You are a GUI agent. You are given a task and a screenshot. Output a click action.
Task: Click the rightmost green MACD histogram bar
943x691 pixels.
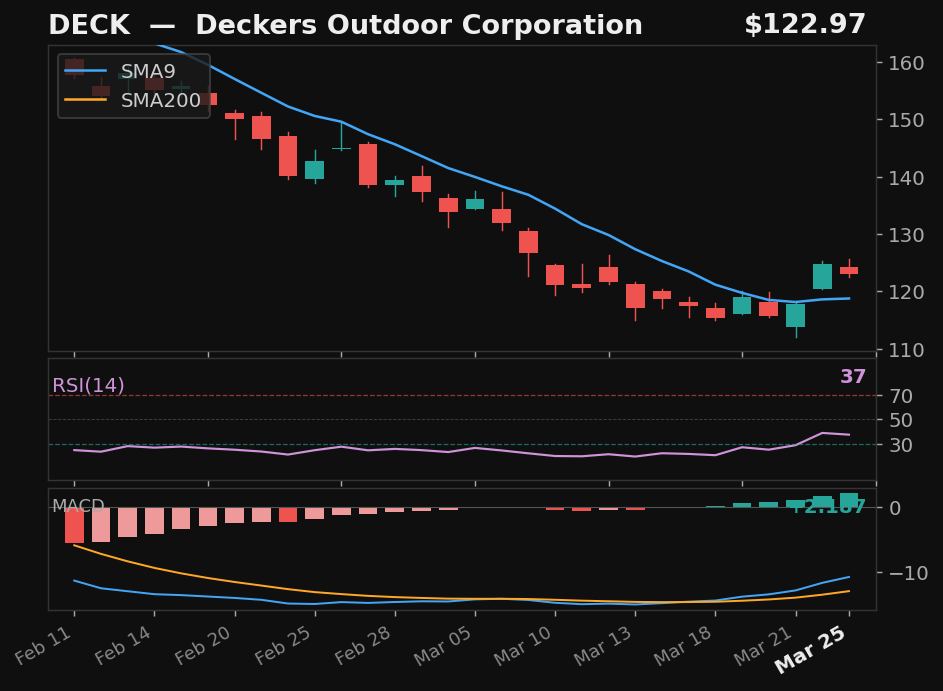coord(849,500)
